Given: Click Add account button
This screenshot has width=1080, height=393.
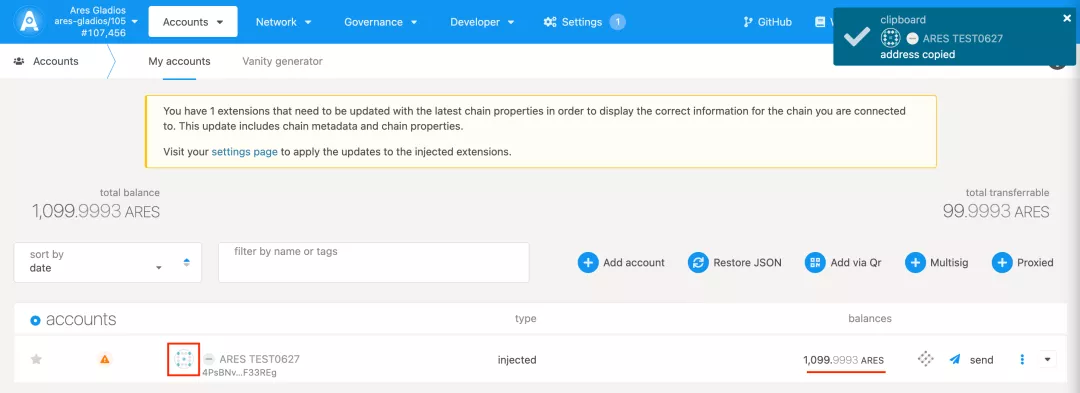Looking at the screenshot, I should (x=621, y=262).
